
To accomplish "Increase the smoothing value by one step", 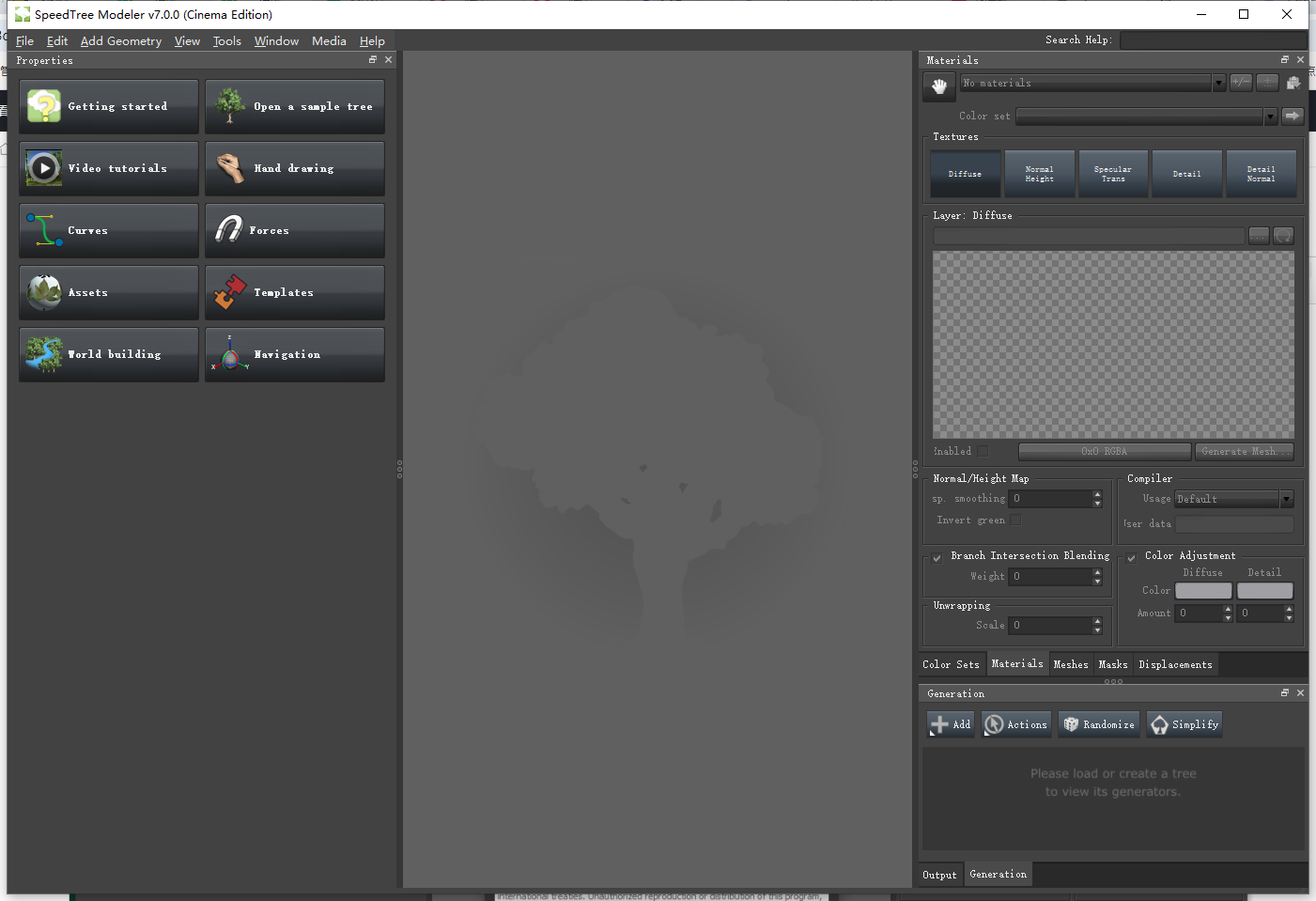I will (x=1097, y=494).
